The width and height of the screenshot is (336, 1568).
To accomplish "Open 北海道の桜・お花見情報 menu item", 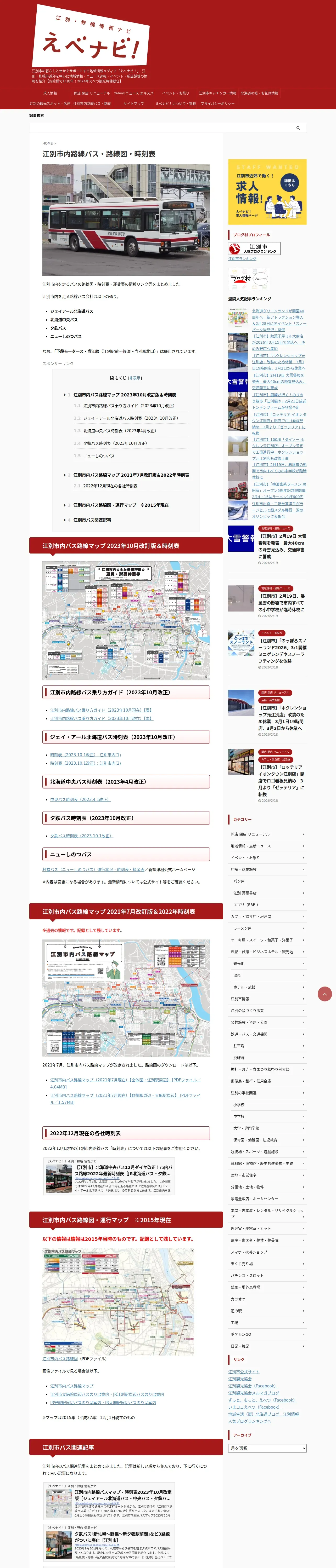I will (x=259, y=93).
